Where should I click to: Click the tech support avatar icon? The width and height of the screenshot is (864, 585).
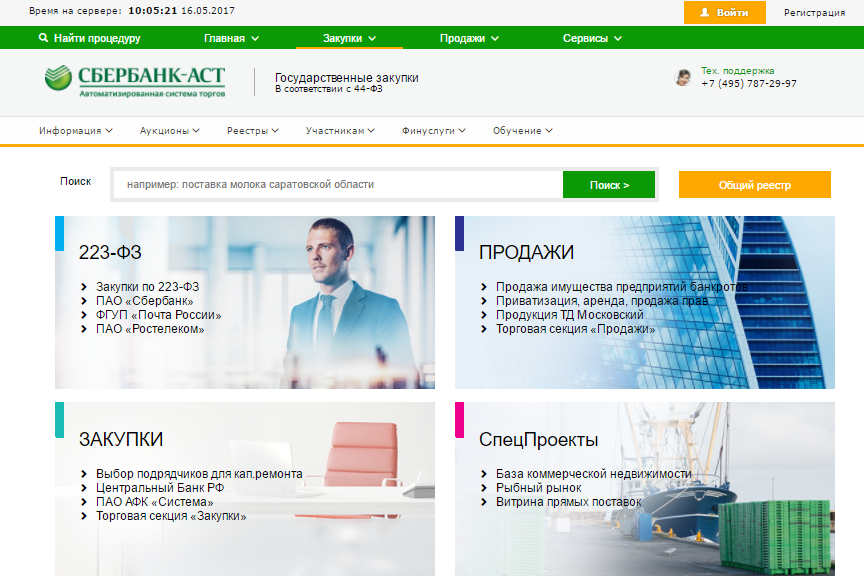tap(683, 78)
